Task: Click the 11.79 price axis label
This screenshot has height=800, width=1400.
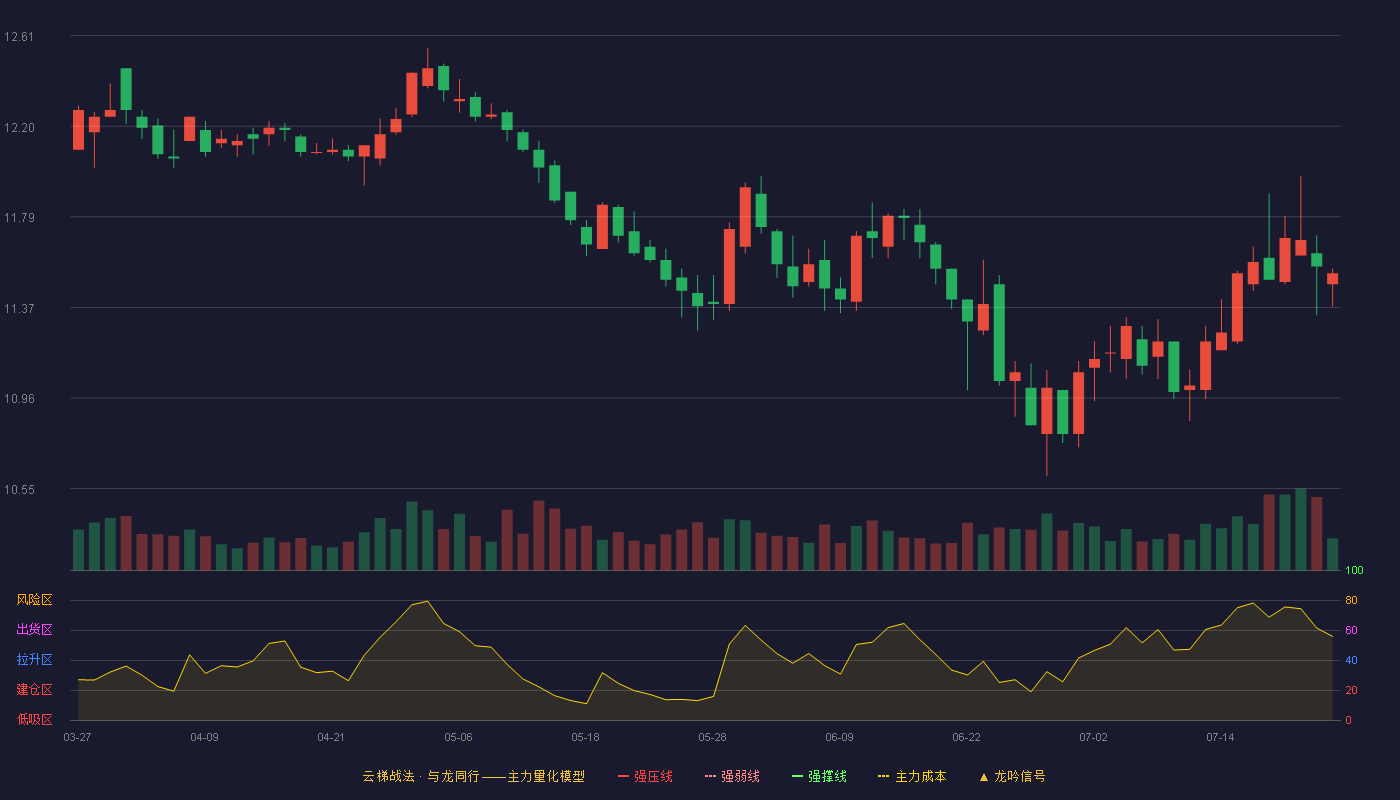Action: click(x=18, y=218)
